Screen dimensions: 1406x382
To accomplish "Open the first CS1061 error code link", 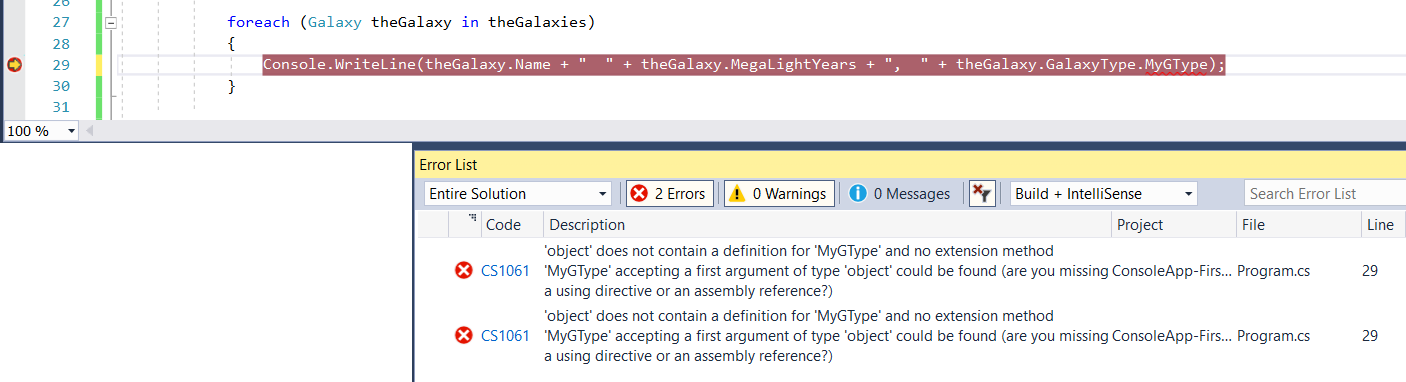I will click(505, 270).
